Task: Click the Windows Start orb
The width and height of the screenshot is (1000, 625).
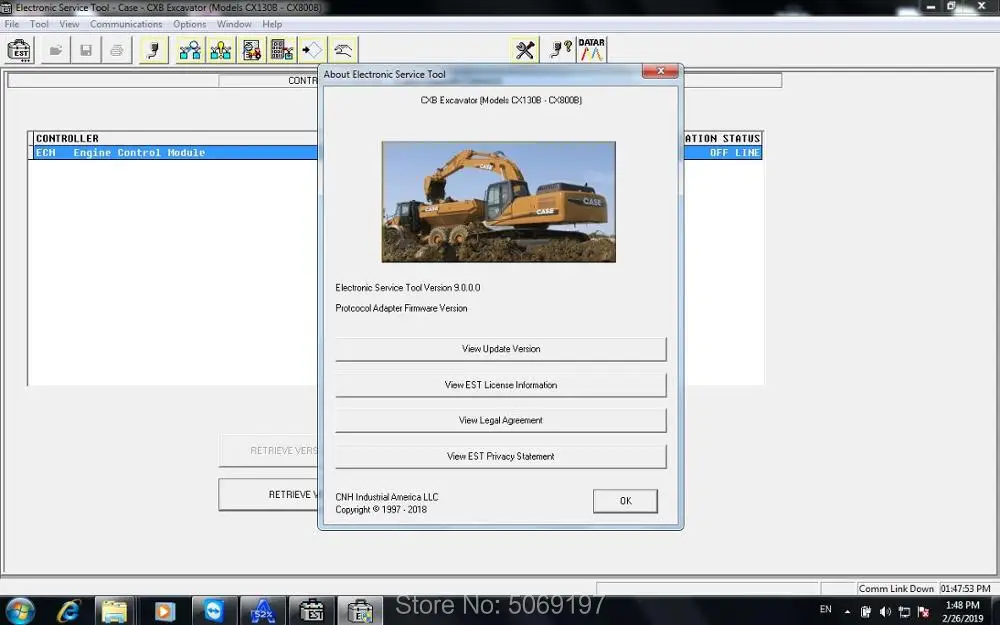Action: click(20, 611)
